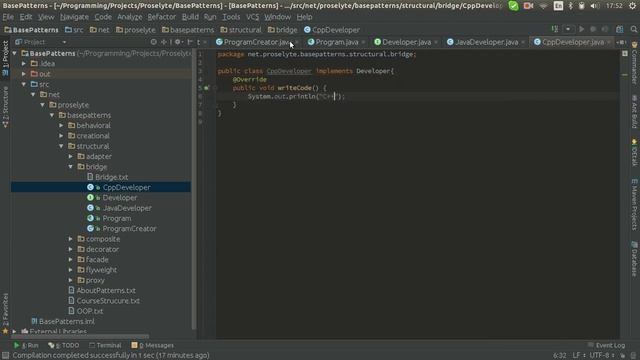
Task: Select CourseStructure.txt file
Action: 104,301
